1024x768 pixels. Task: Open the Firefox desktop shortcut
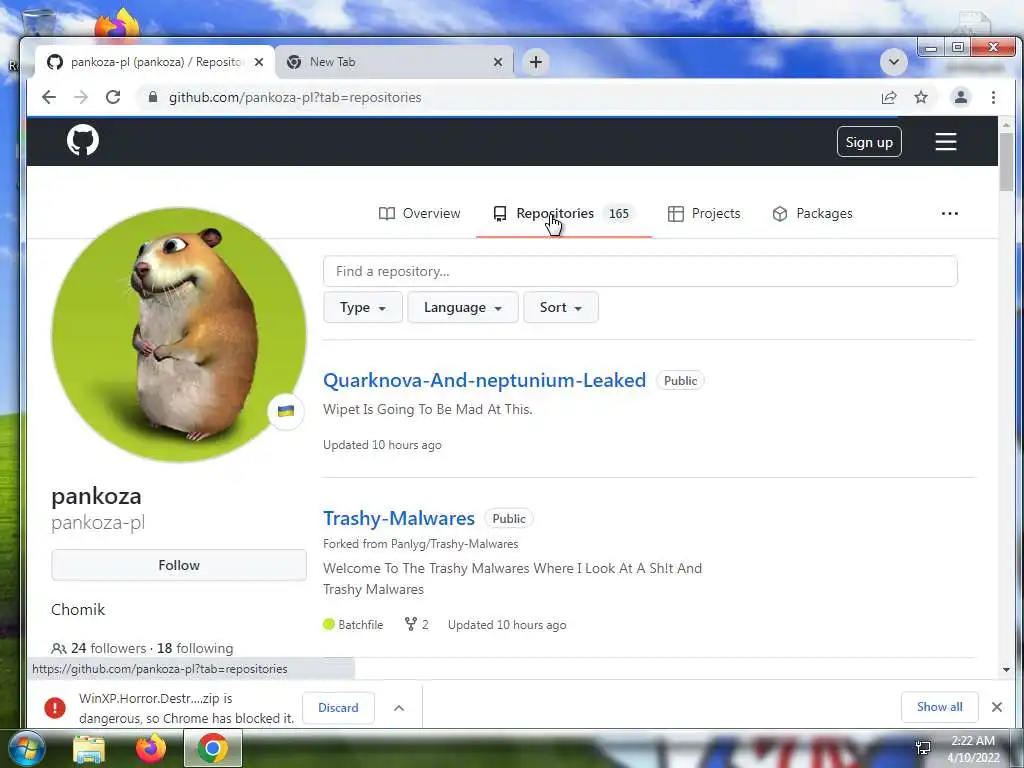point(118,25)
